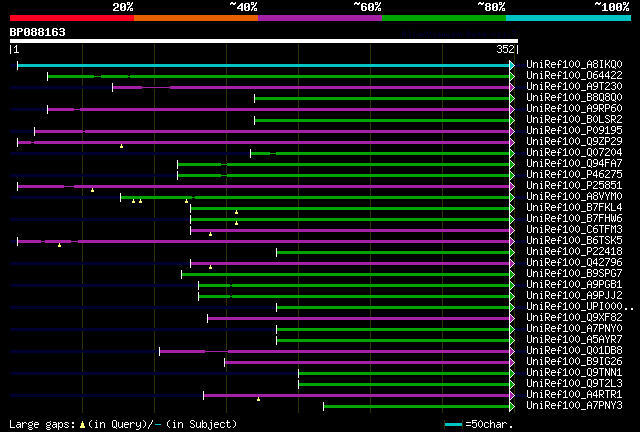Click the green arrowhead on the P22418 row
This screenshot has height=432, width=640.
512,253
